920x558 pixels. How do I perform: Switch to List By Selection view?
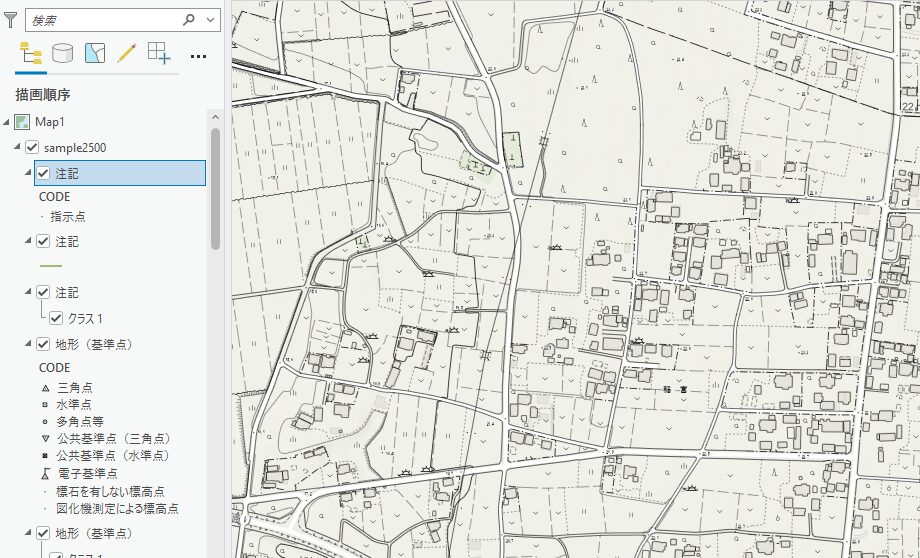(x=95, y=54)
